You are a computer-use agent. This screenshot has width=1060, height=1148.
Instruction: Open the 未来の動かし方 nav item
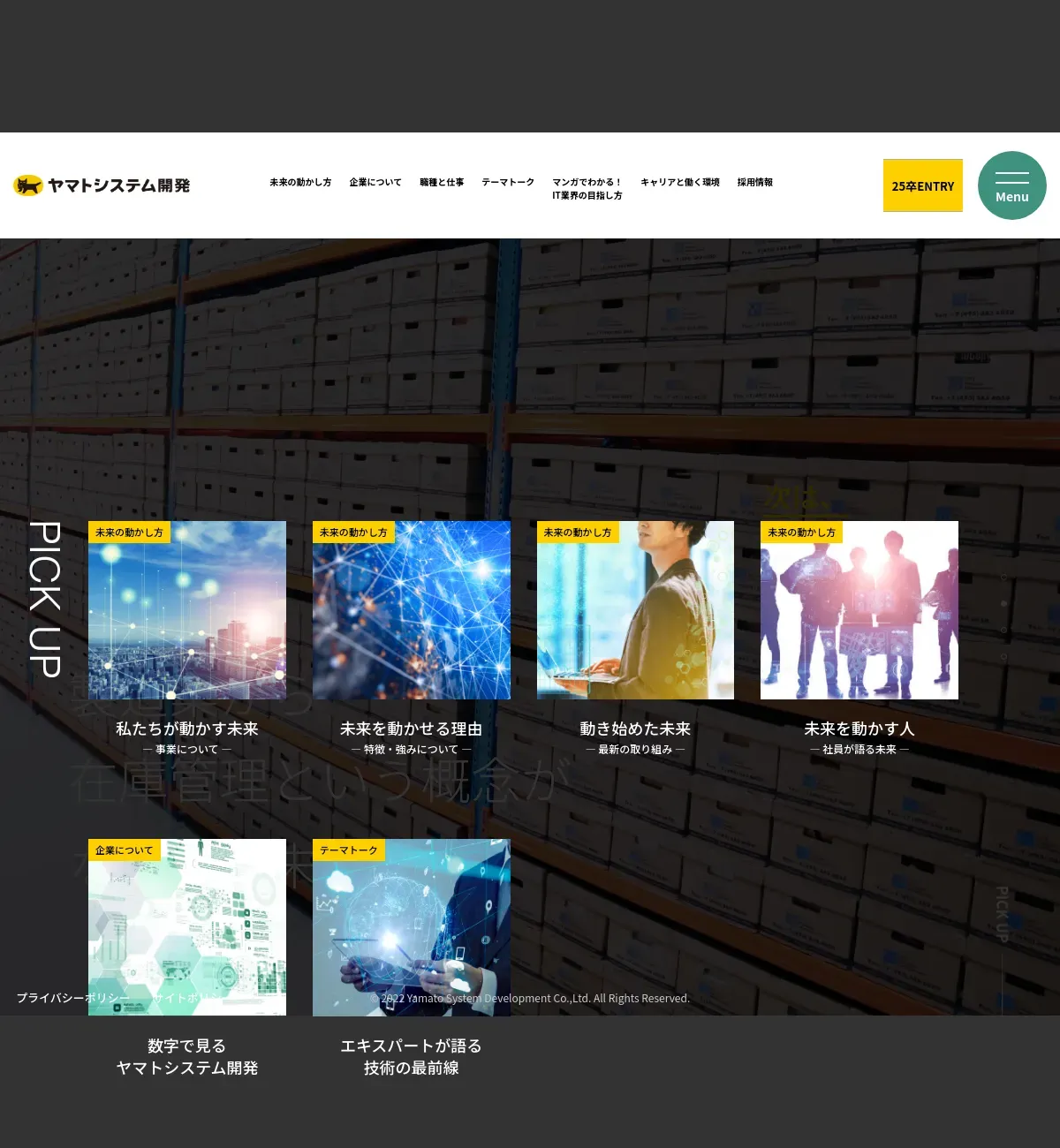300,182
